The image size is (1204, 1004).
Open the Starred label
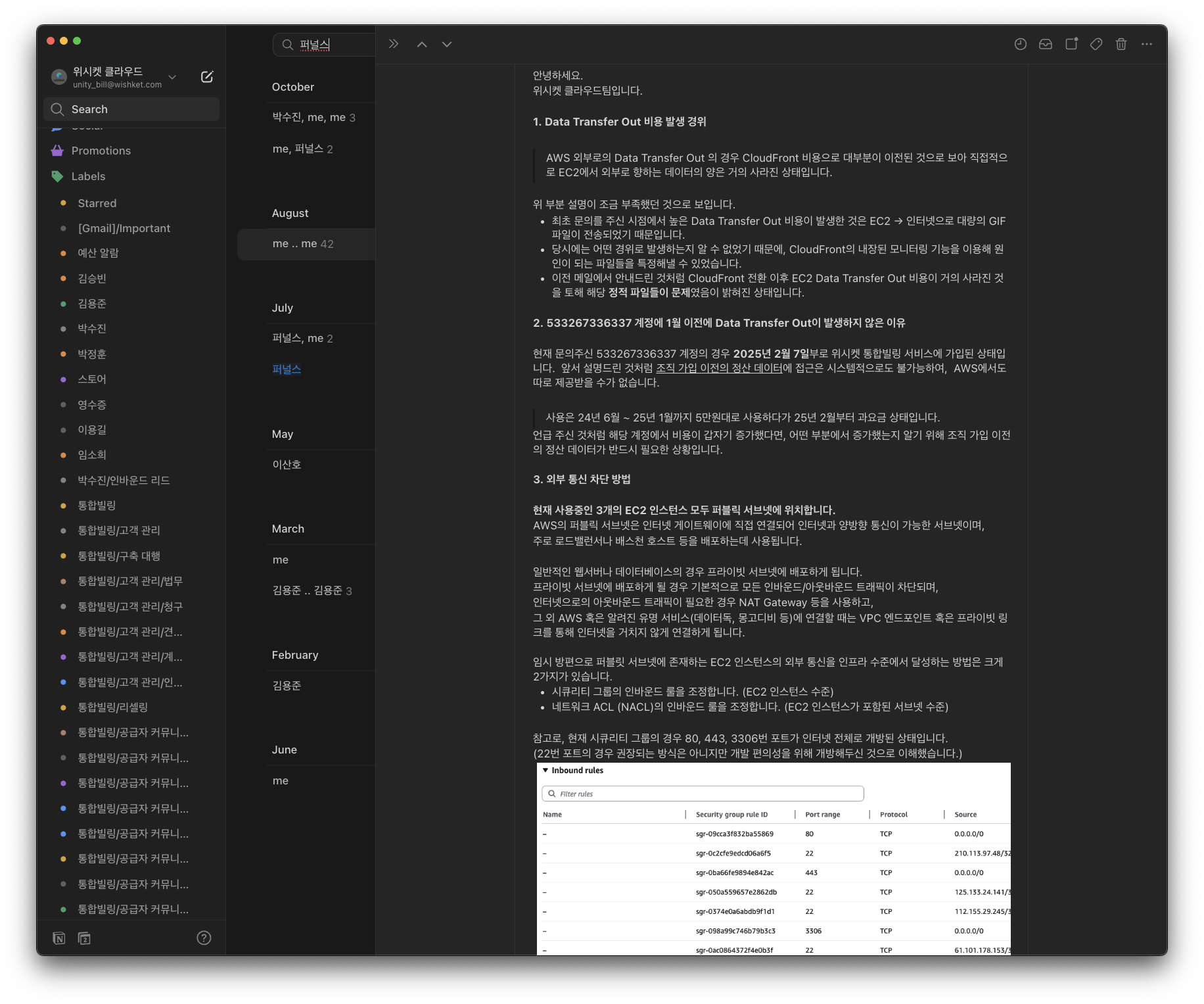[x=97, y=203]
